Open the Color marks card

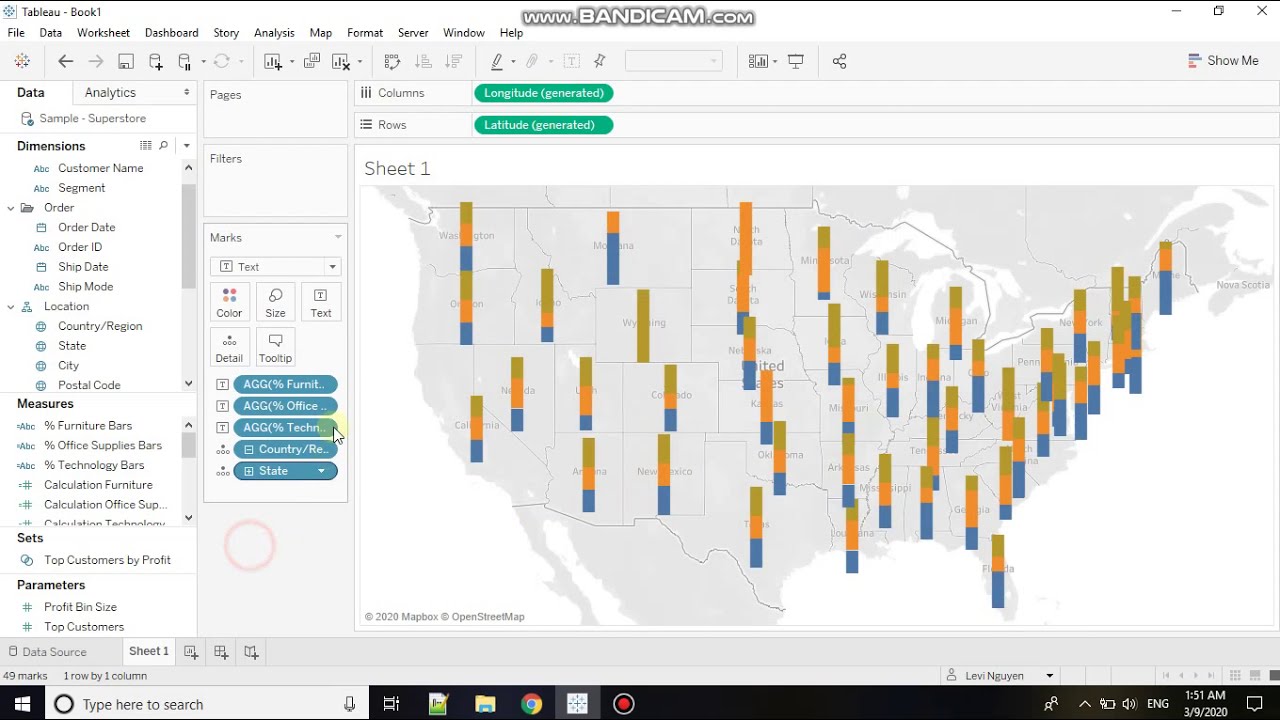point(229,302)
